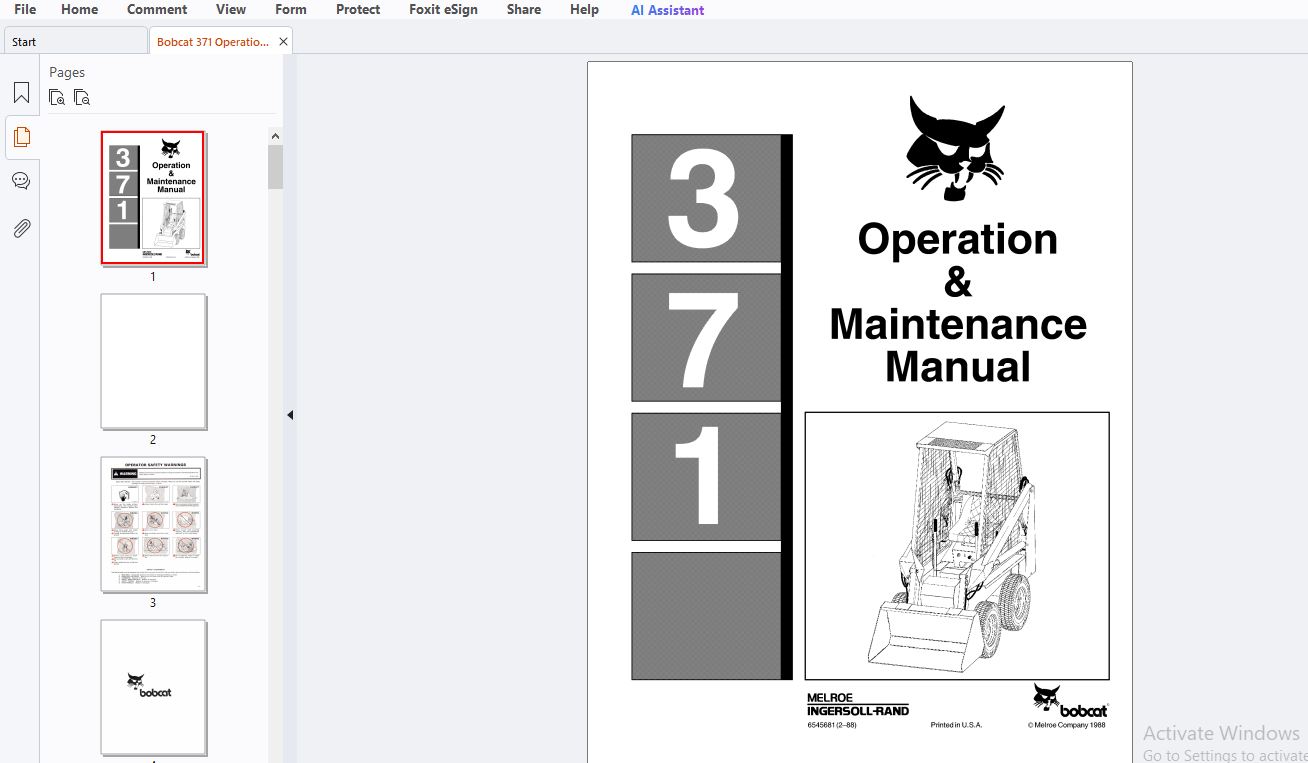Click the 'Maintenance' title word on page
The width and height of the screenshot is (1308, 763).
click(x=958, y=324)
